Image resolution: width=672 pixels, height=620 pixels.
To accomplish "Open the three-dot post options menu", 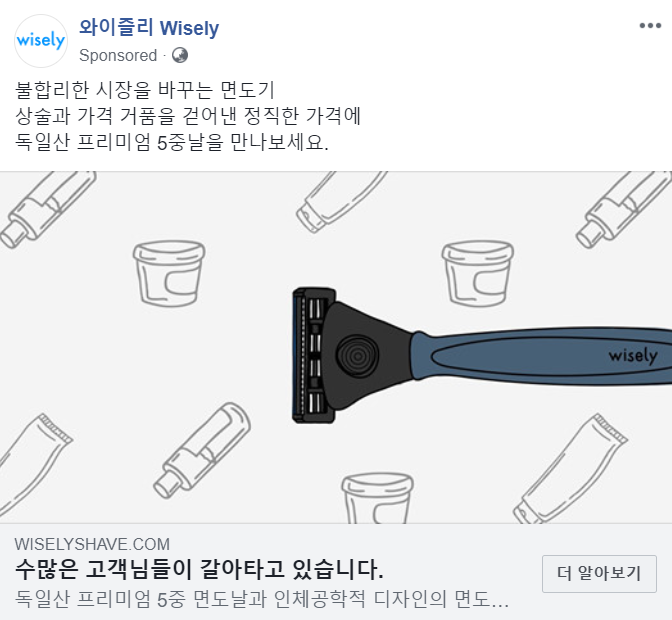I will click(650, 26).
